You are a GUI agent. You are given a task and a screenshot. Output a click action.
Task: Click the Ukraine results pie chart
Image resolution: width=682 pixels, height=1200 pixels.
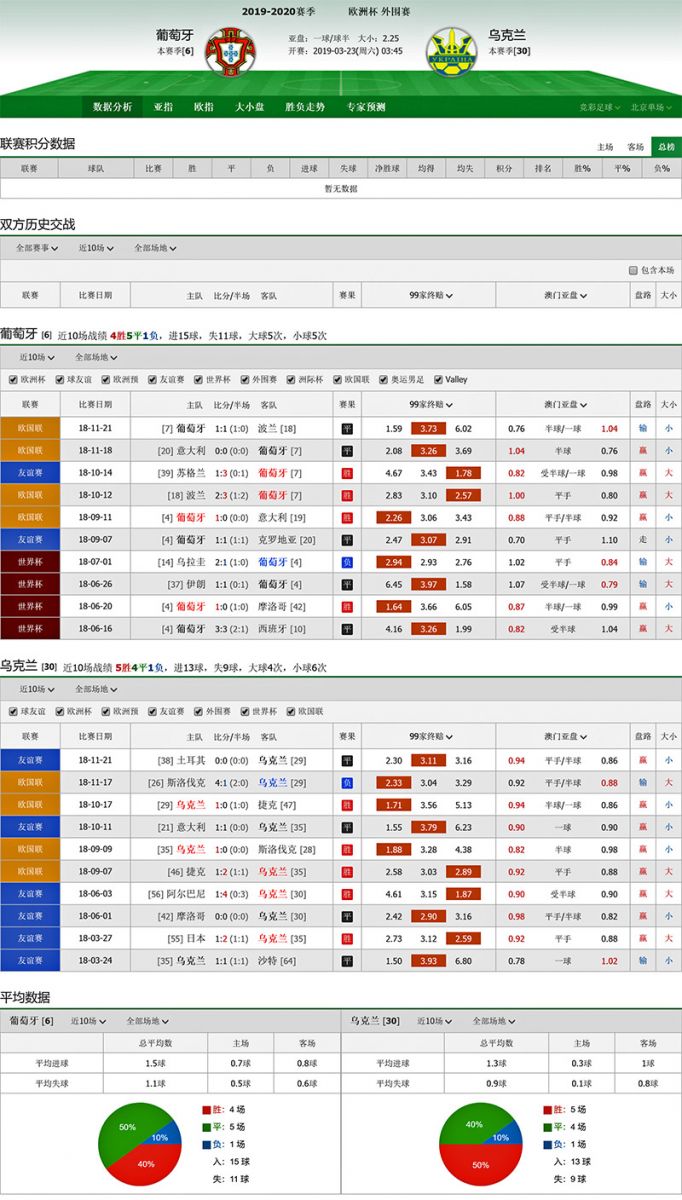point(482,1144)
